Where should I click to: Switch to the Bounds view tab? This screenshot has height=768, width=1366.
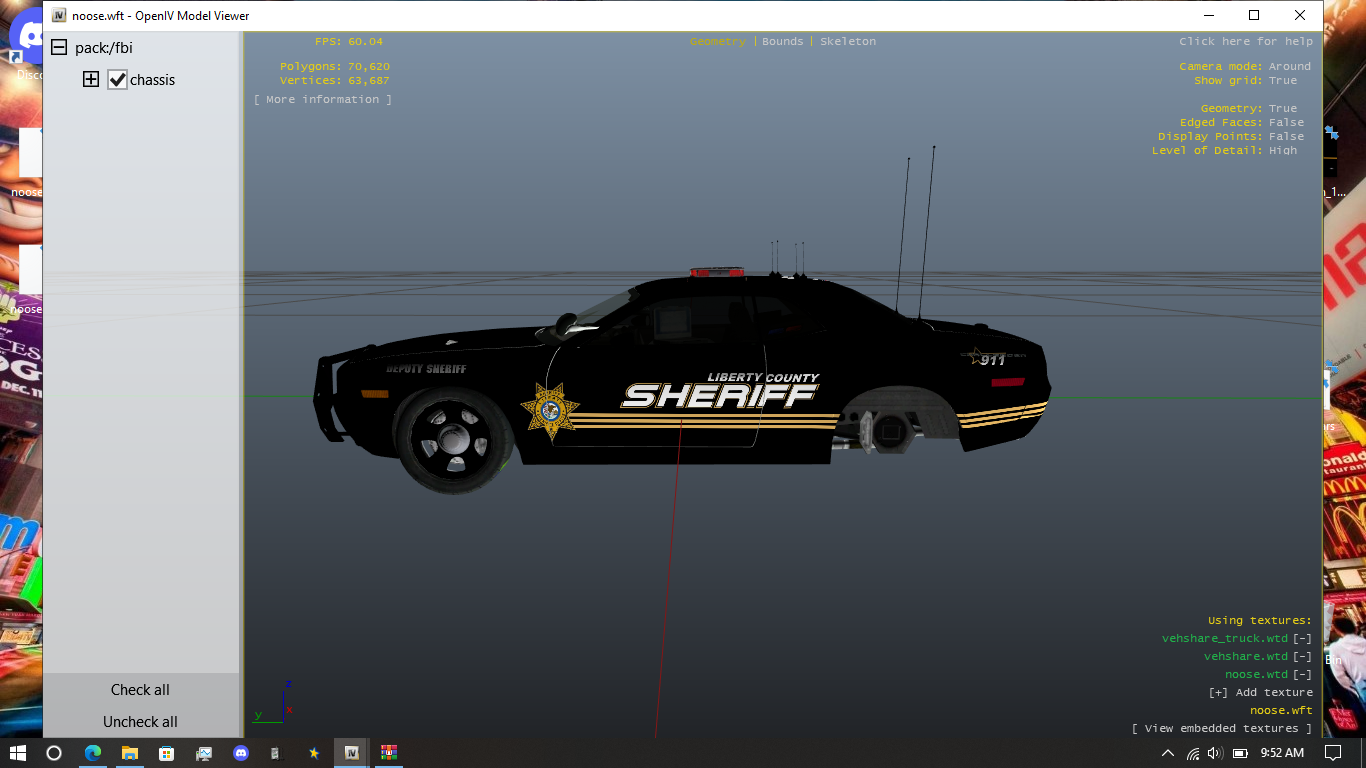[782, 41]
